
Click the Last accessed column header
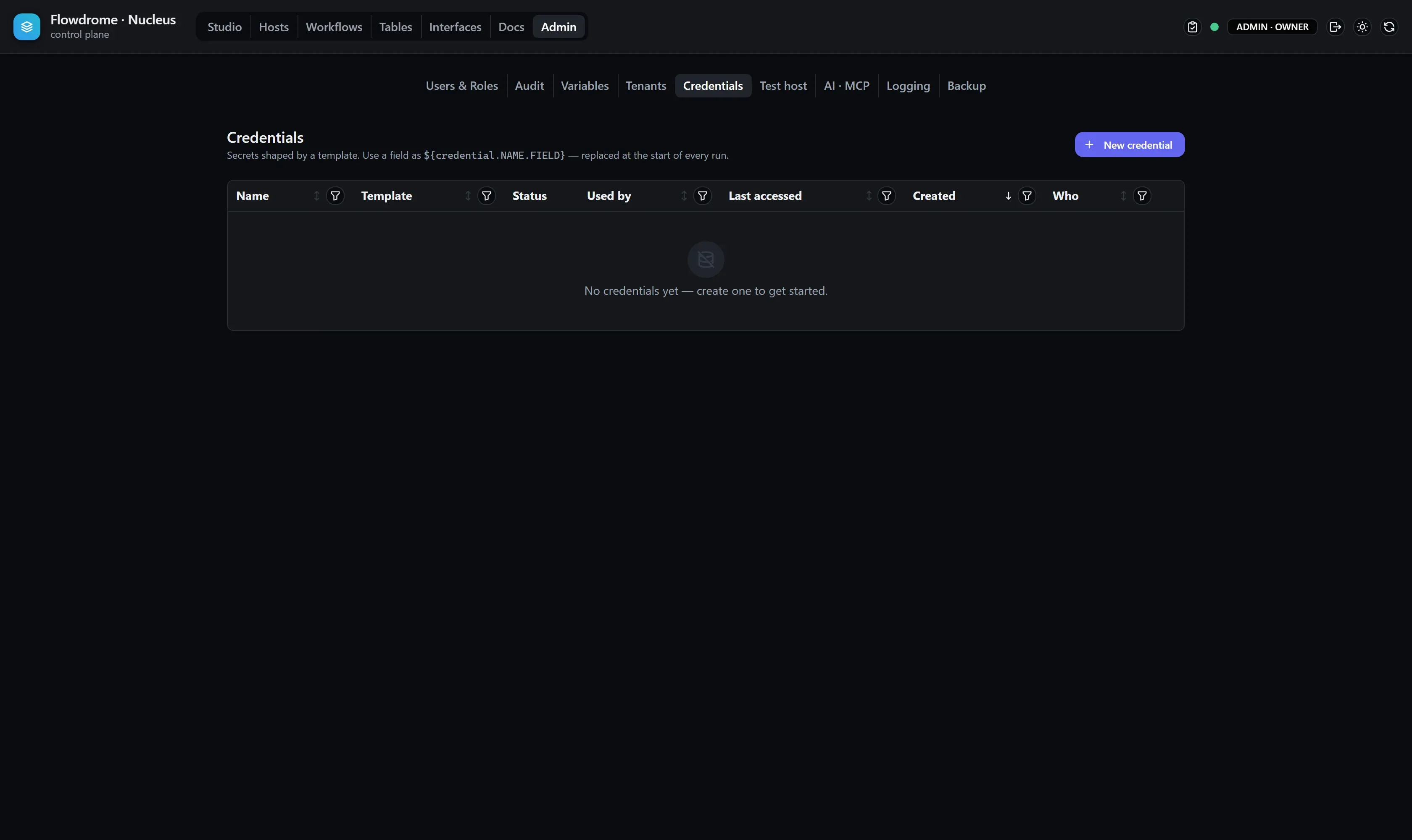tap(764, 196)
